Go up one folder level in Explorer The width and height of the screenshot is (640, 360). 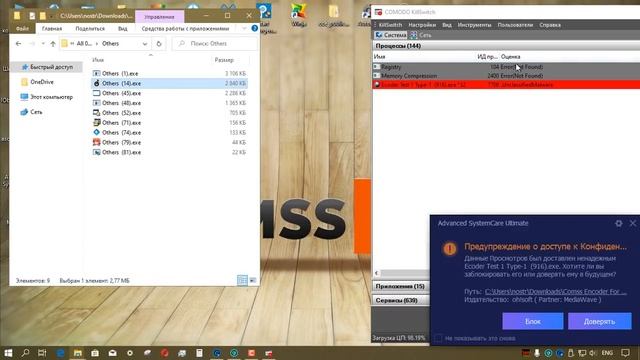coord(53,43)
